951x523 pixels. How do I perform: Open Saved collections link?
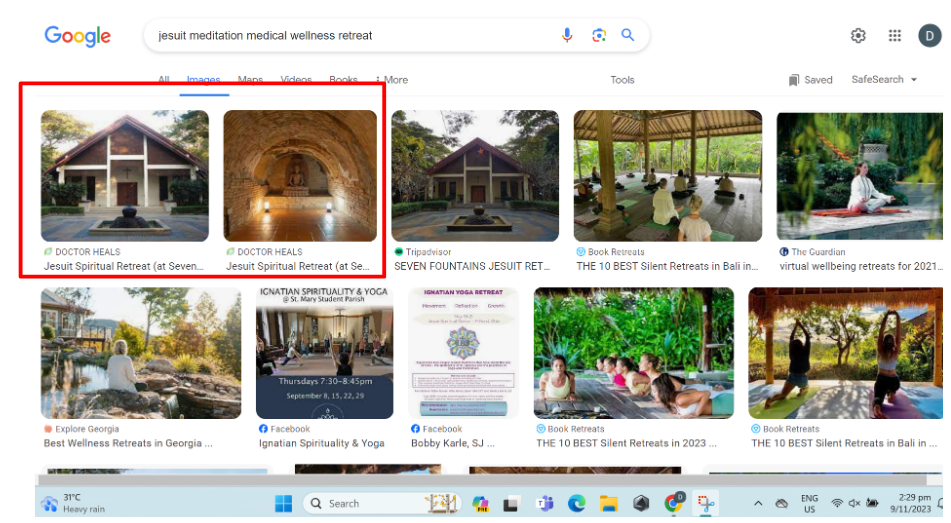tap(810, 80)
